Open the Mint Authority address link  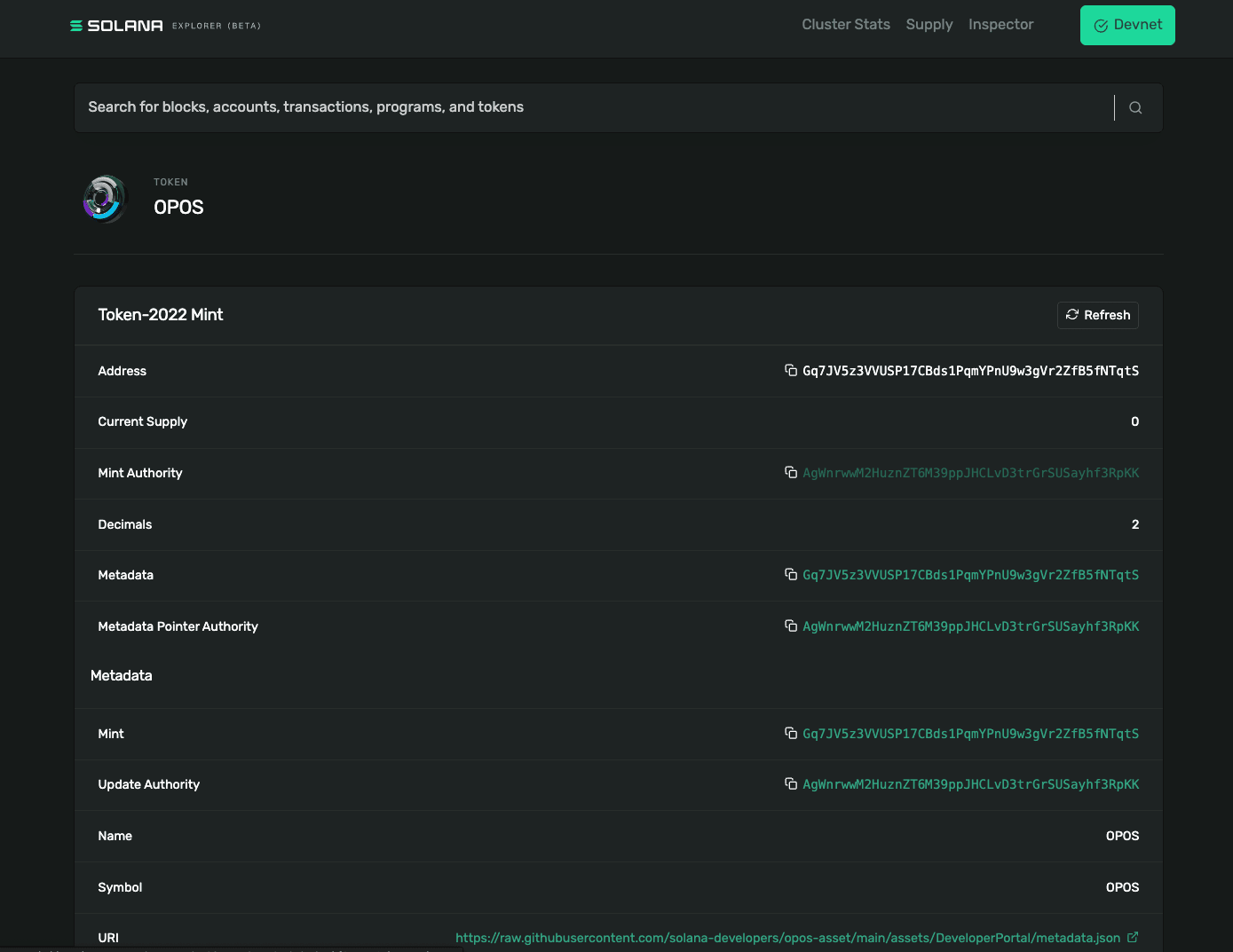tap(970, 473)
